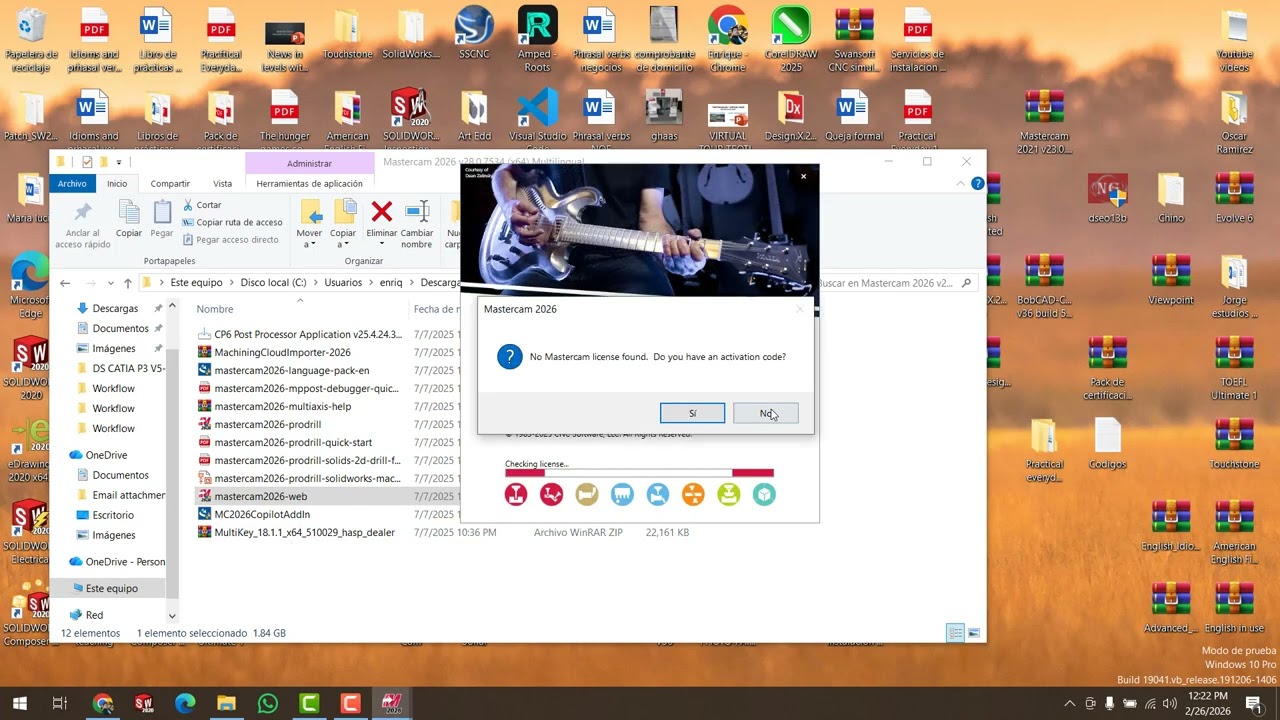Click the Visual Studio Code desktop shortcut
1280x720 pixels.
coord(537,115)
